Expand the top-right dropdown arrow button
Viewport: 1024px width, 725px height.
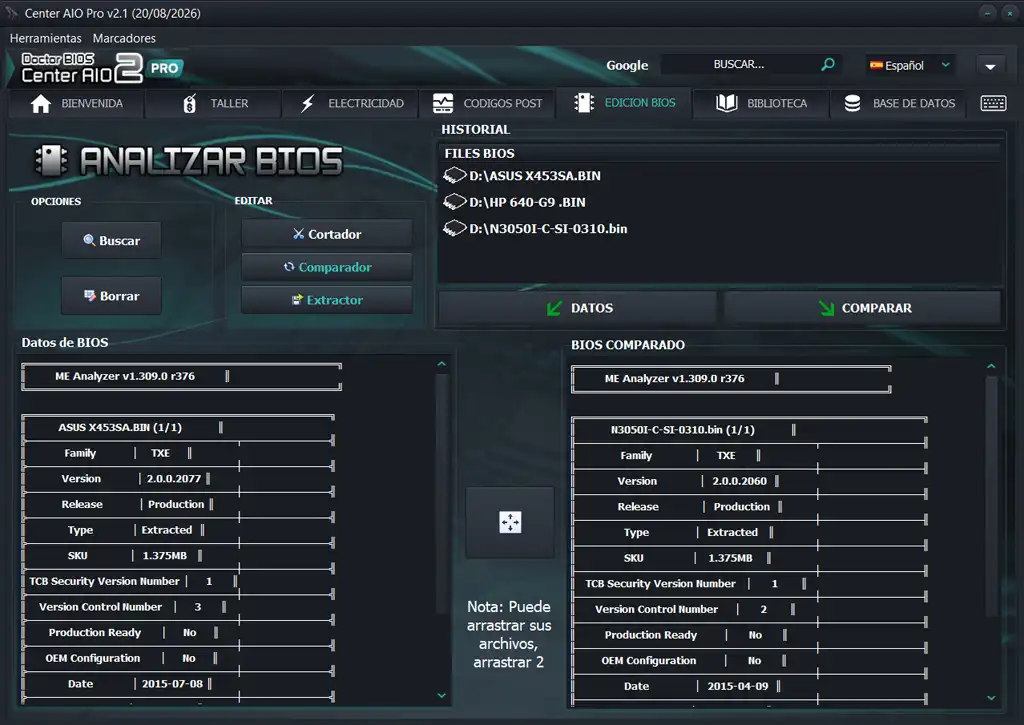pos(991,66)
